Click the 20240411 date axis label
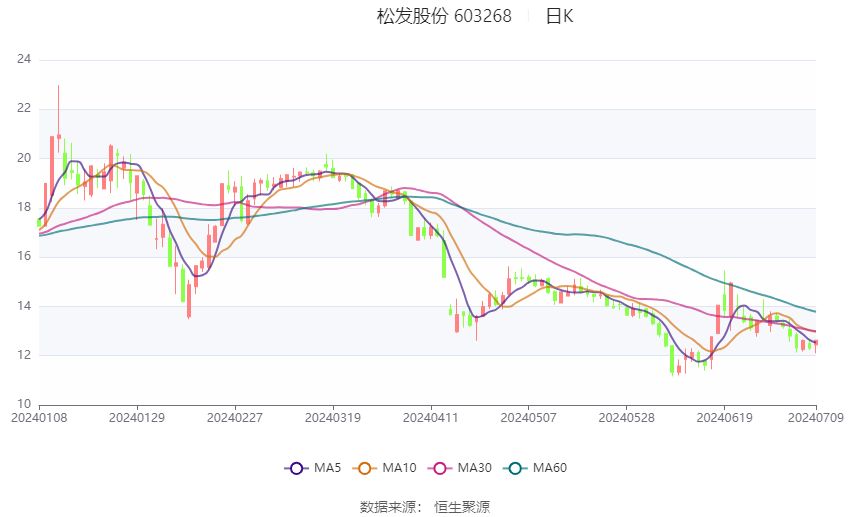Viewport: 850px width, 517px height. coord(431,418)
